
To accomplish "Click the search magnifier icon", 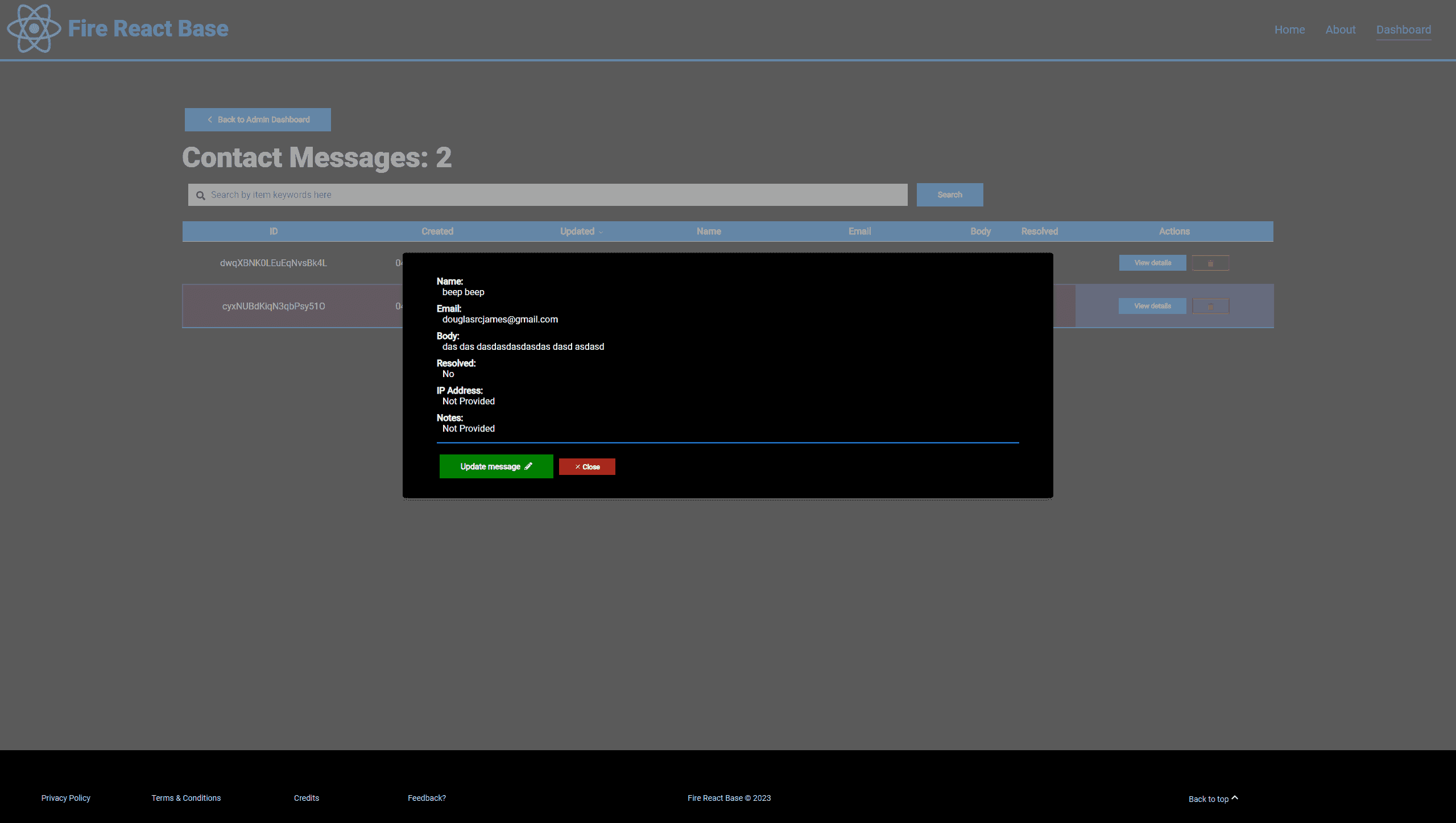I will pyautogui.click(x=200, y=195).
